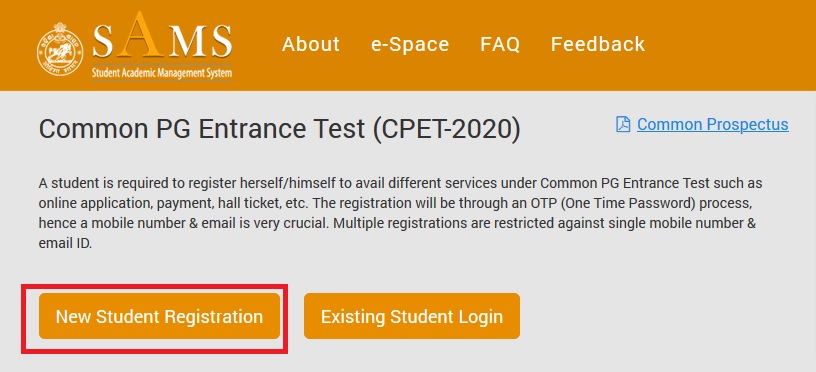The image size is (816, 372).
Task: Open the Common Prospectus link
Action: (x=712, y=124)
